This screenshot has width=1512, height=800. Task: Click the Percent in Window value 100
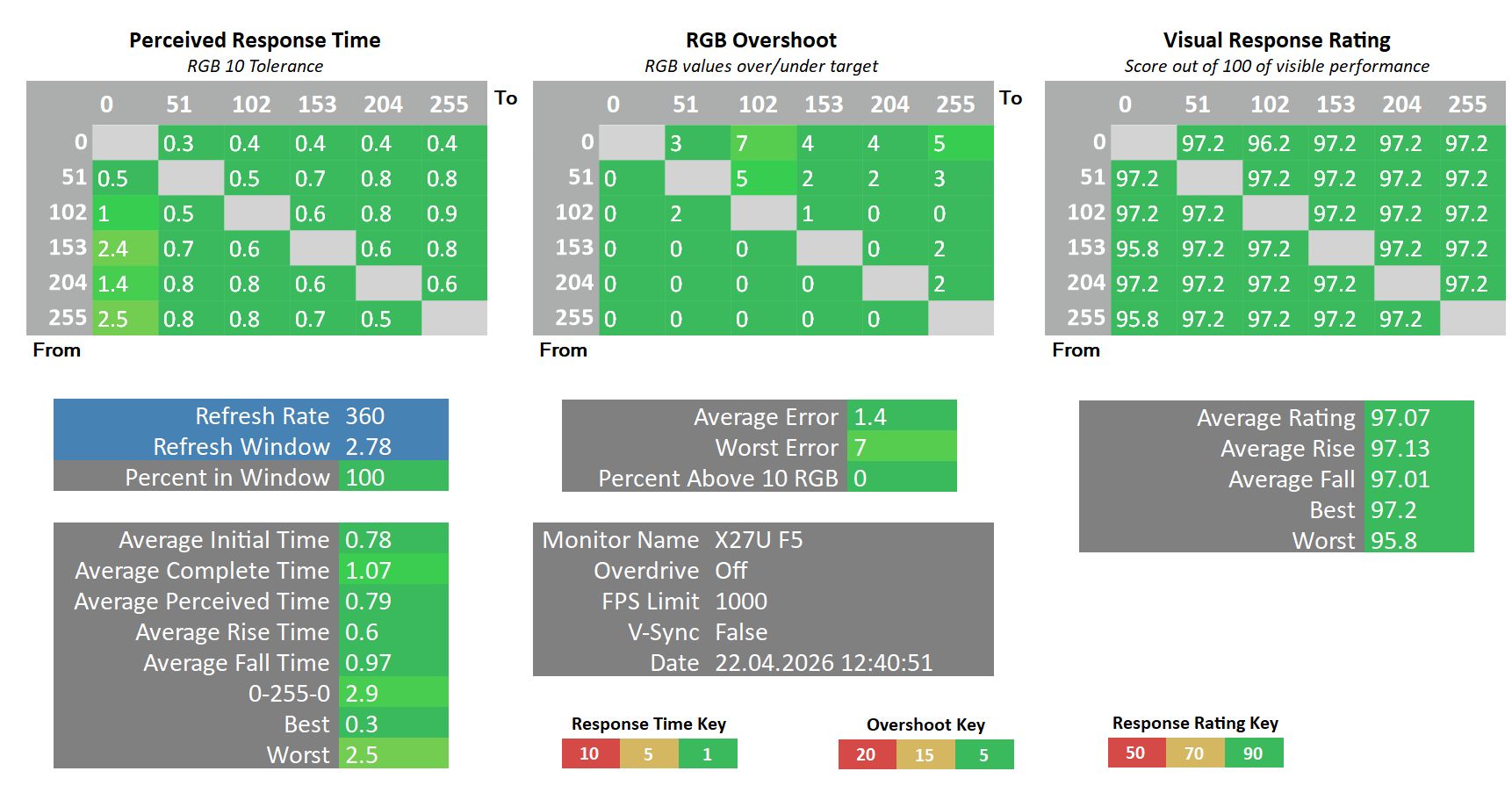click(x=392, y=477)
